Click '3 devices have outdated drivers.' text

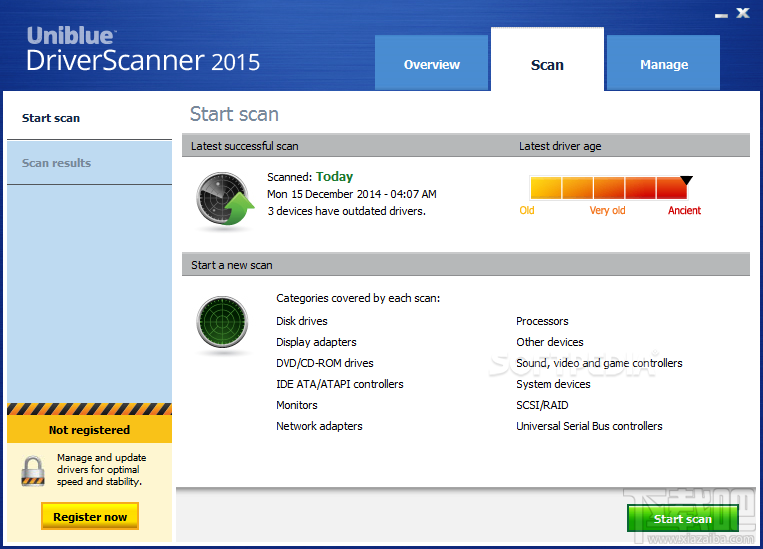346,211
